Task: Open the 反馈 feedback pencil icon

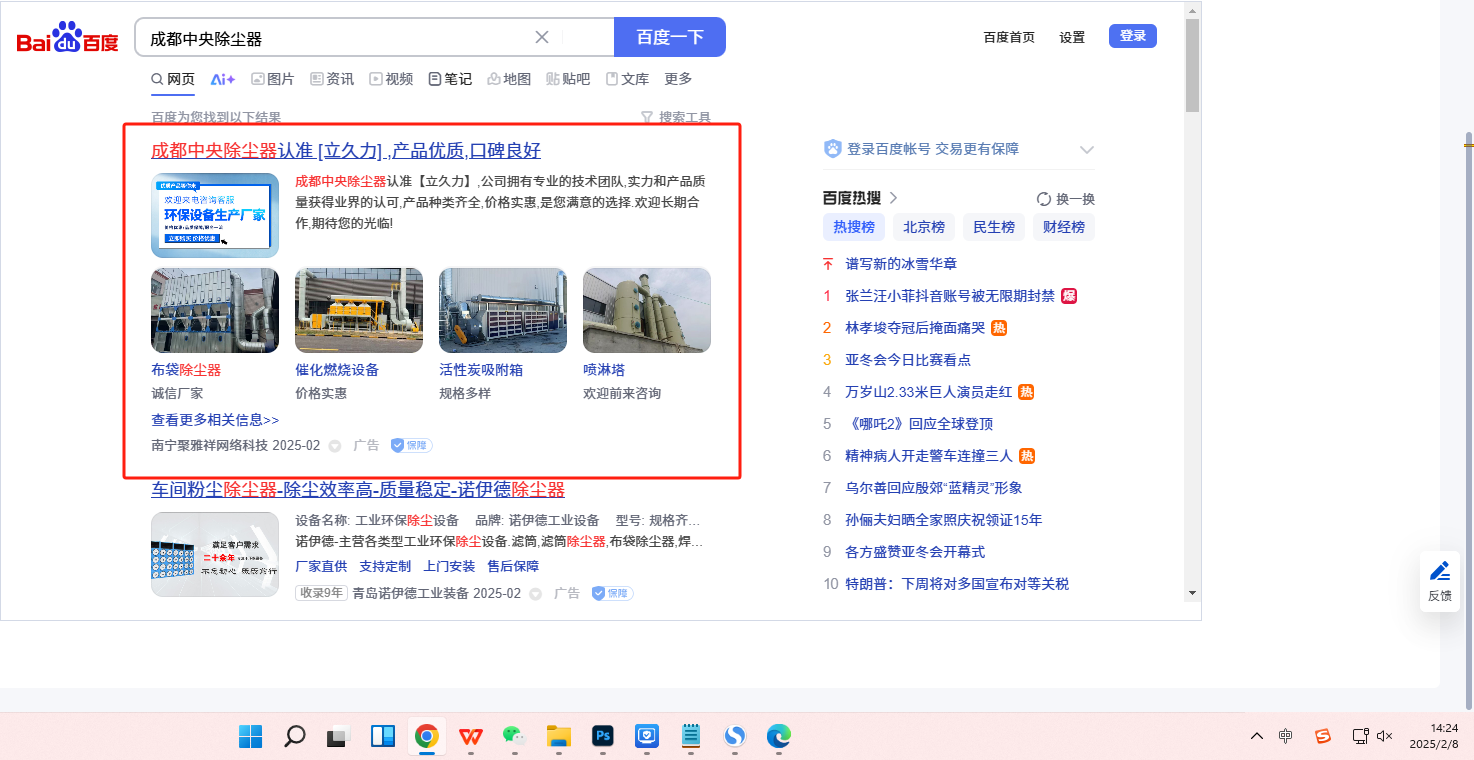Action: click(1439, 581)
